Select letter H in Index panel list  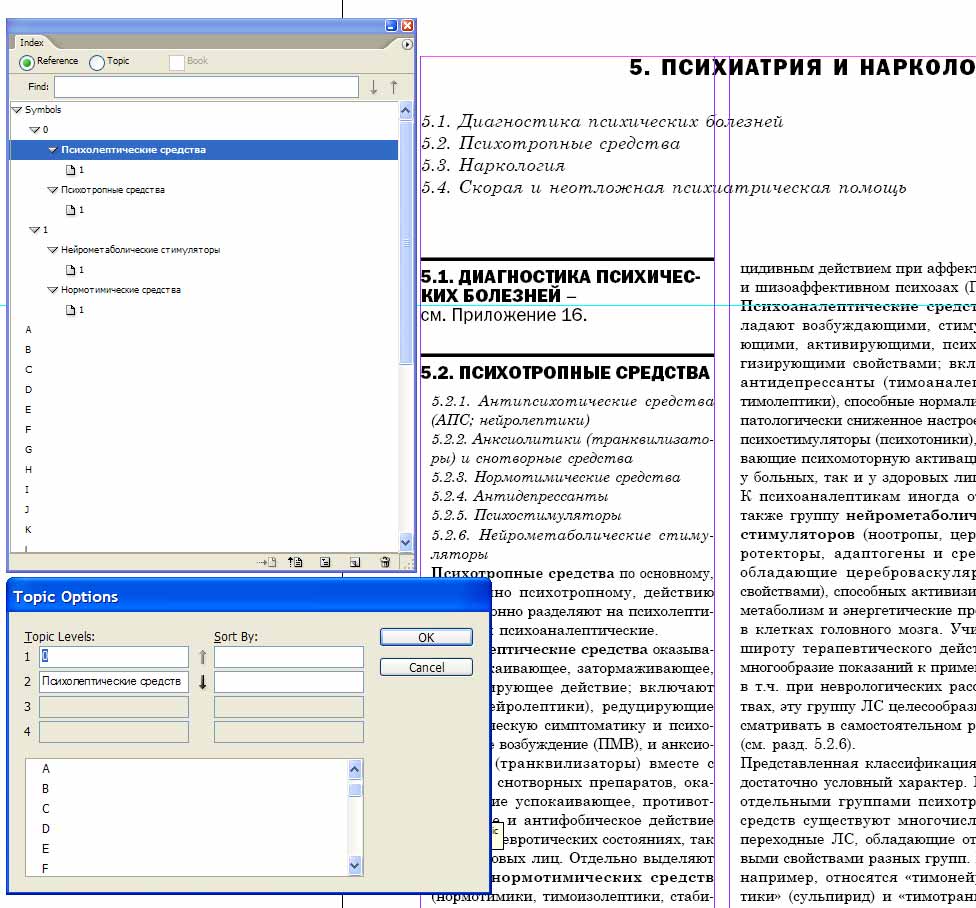pyautogui.click(x=28, y=469)
